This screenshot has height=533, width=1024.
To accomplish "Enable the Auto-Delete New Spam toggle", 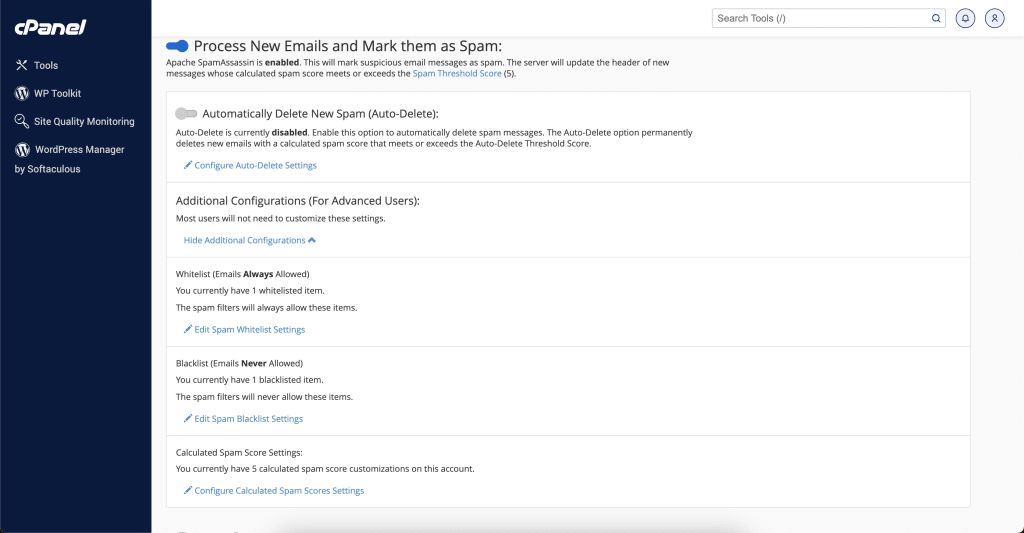I will point(186,114).
